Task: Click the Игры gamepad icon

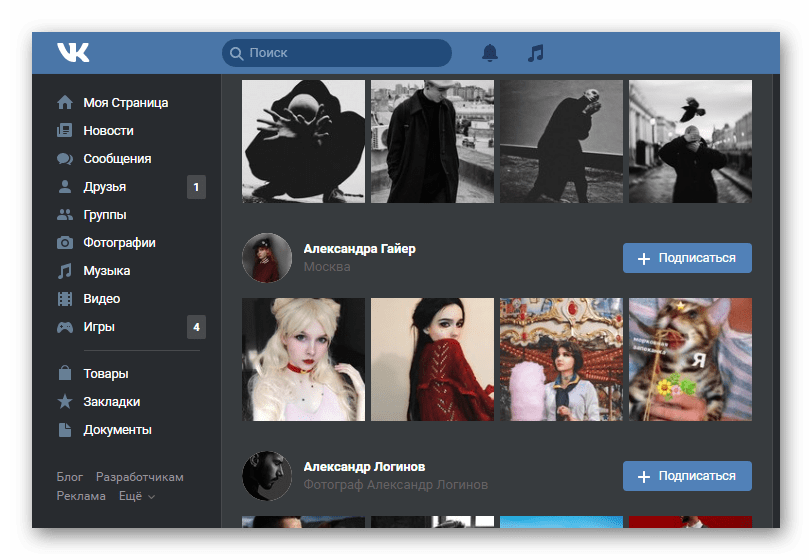Action: point(65,327)
